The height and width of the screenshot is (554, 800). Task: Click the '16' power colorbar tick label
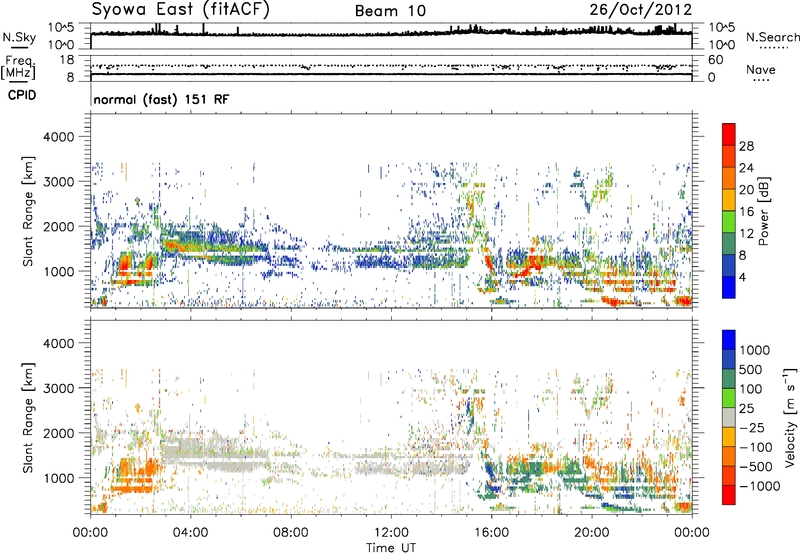746,212
